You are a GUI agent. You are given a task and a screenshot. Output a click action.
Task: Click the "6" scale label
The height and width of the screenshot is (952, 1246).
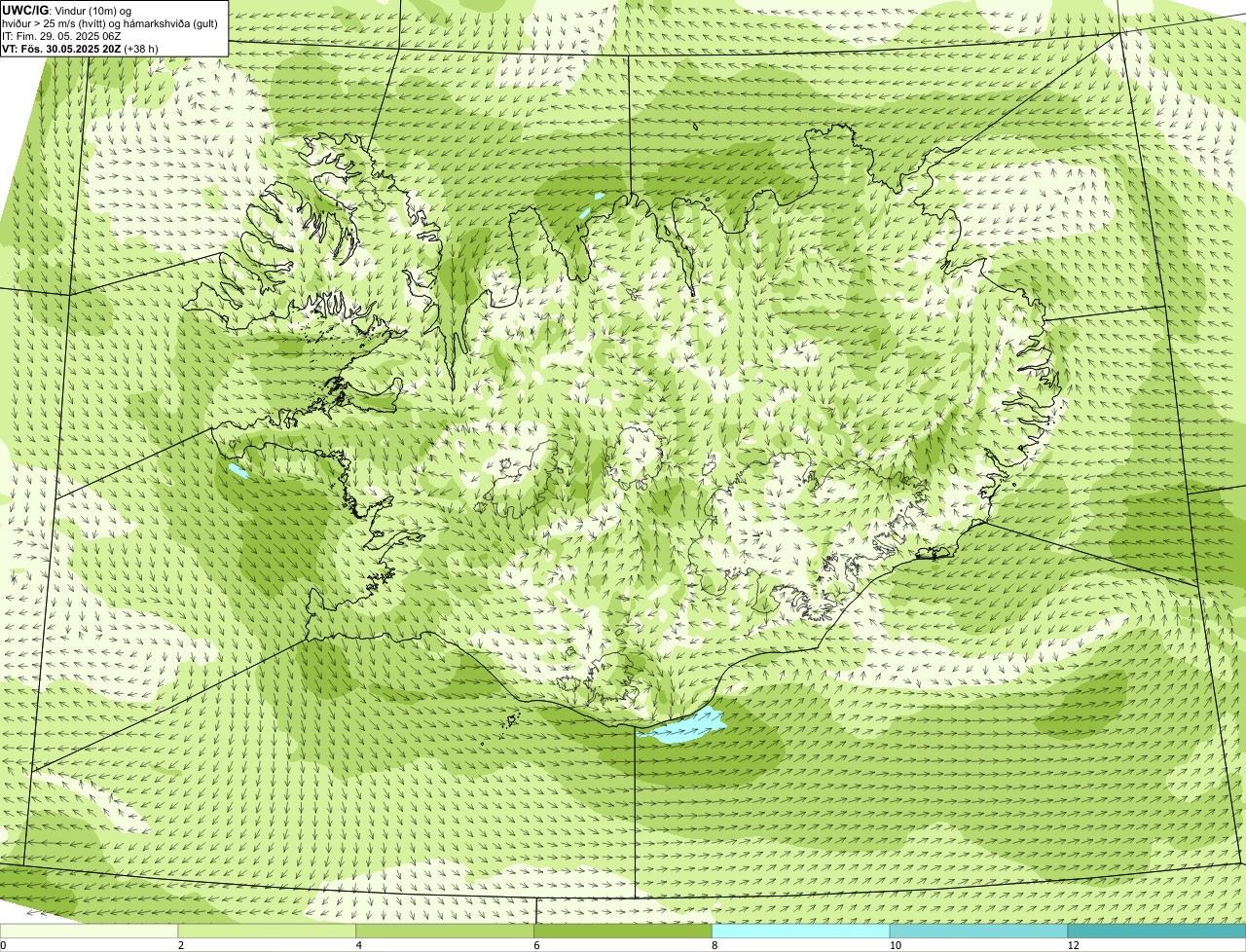(x=537, y=945)
